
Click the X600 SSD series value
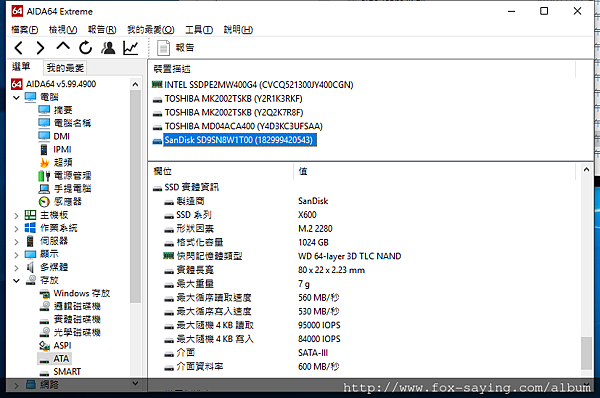tap(307, 215)
